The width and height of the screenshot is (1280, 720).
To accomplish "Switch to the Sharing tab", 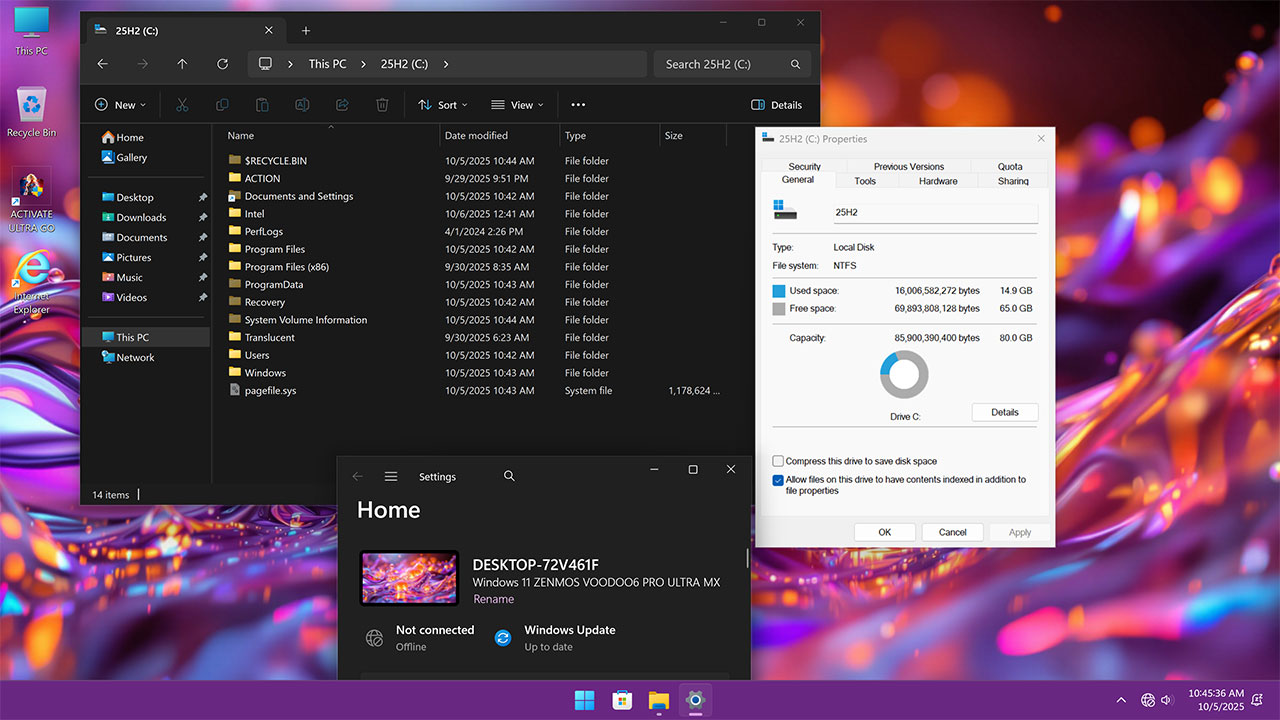I will [x=1013, y=181].
